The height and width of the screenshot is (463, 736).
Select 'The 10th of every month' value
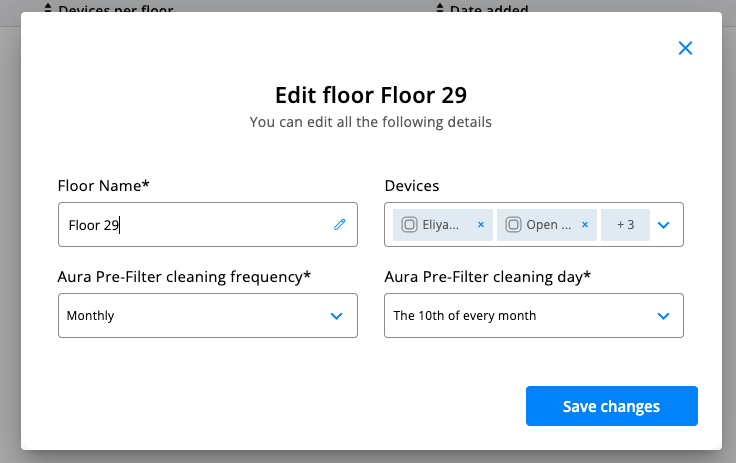465,316
